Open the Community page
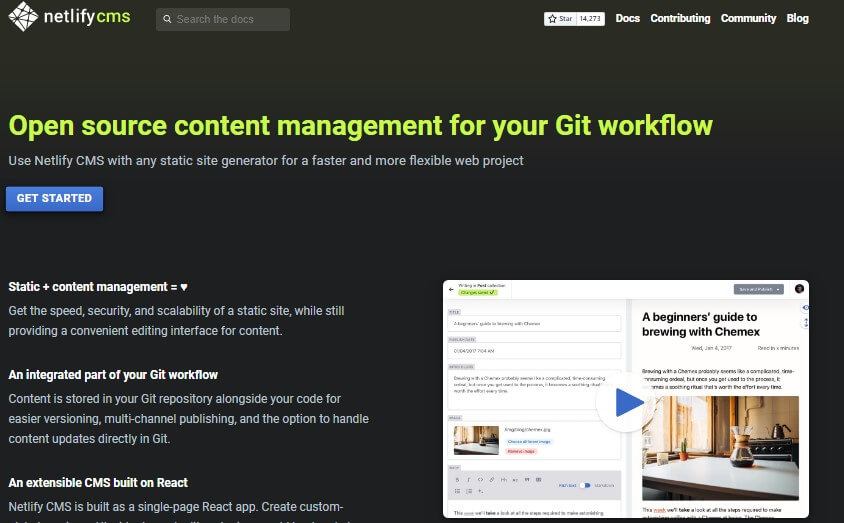This screenshot has width=844, height=523. 748,18
